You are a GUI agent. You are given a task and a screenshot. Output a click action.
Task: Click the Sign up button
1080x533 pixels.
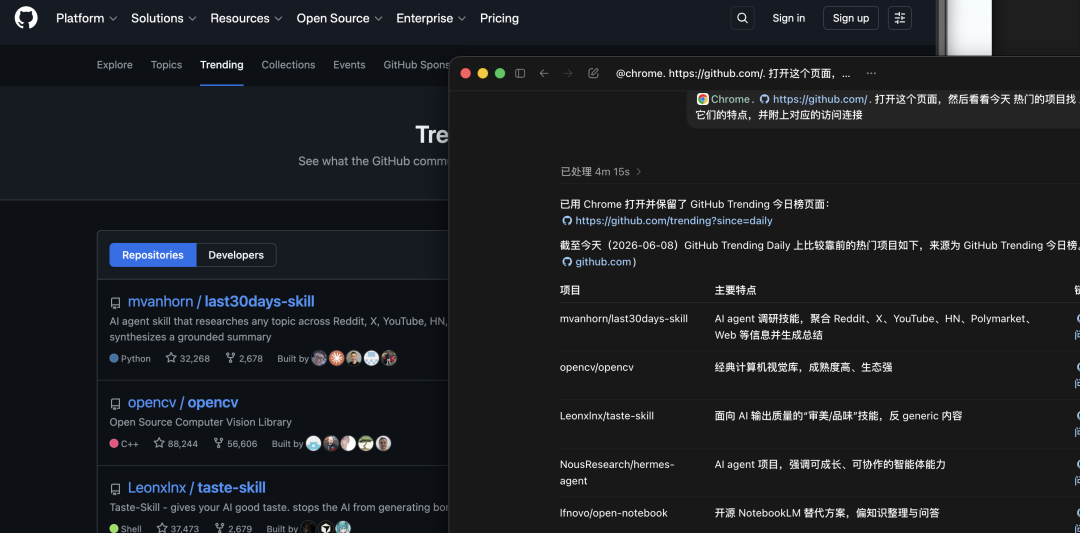point(851,18)
